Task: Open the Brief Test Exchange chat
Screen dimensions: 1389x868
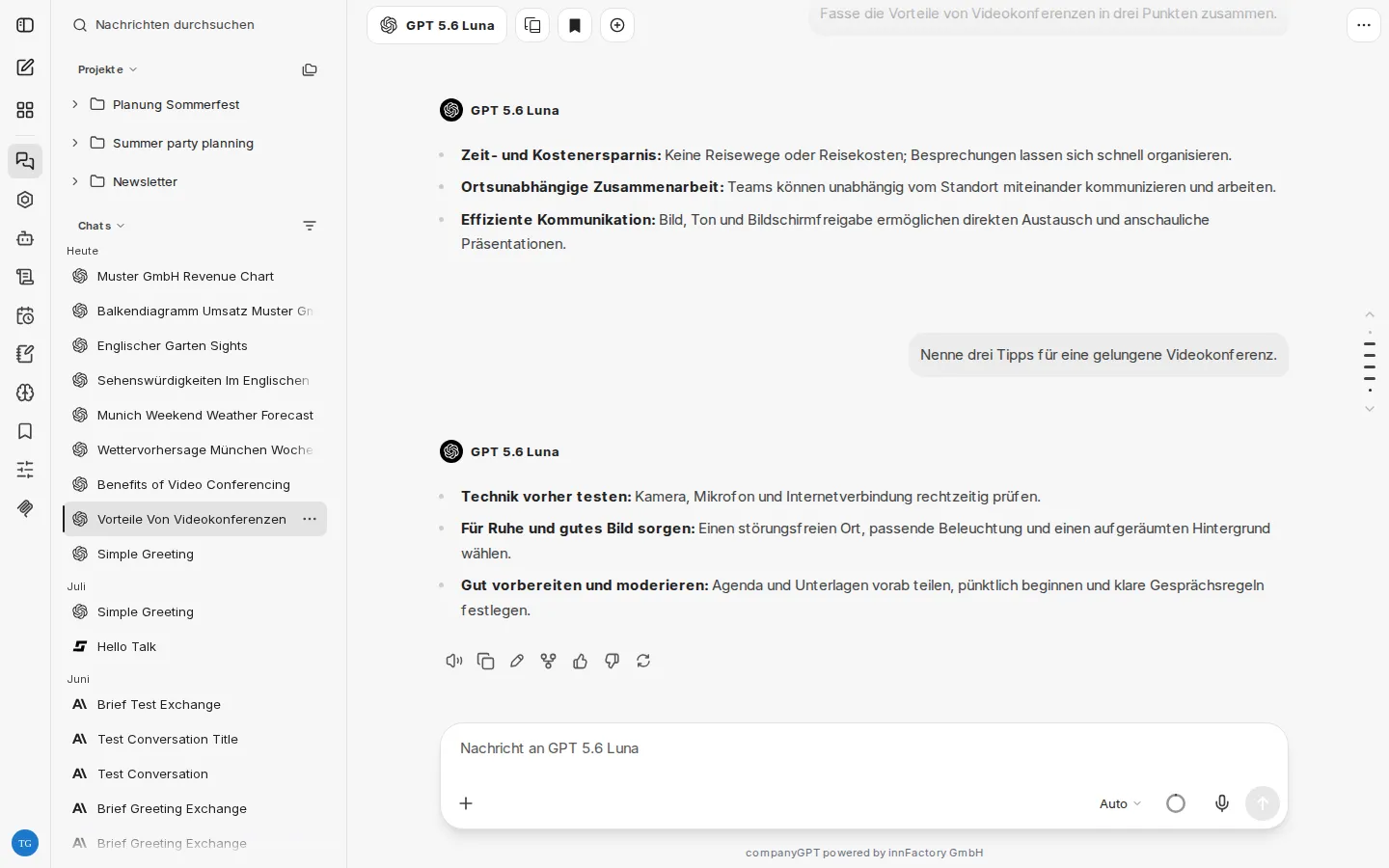Action: [x=195, y=704]
